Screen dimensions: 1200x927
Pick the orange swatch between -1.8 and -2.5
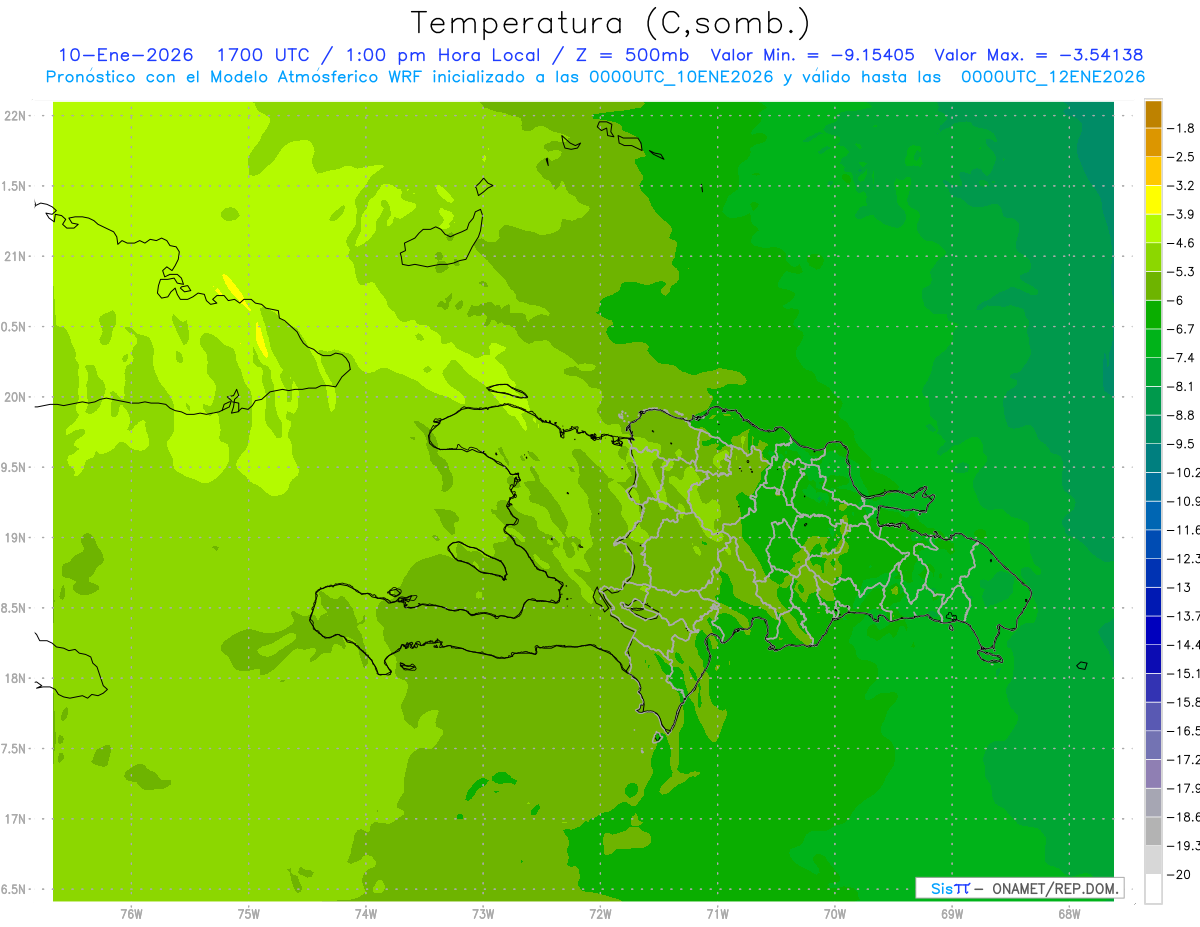coord(1153,143)
